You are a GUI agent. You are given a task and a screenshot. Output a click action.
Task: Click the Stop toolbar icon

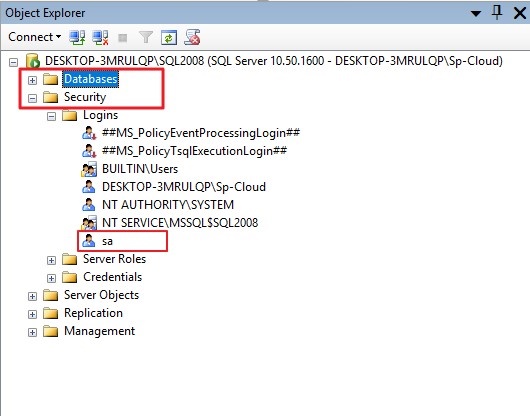tap(122, 38)
